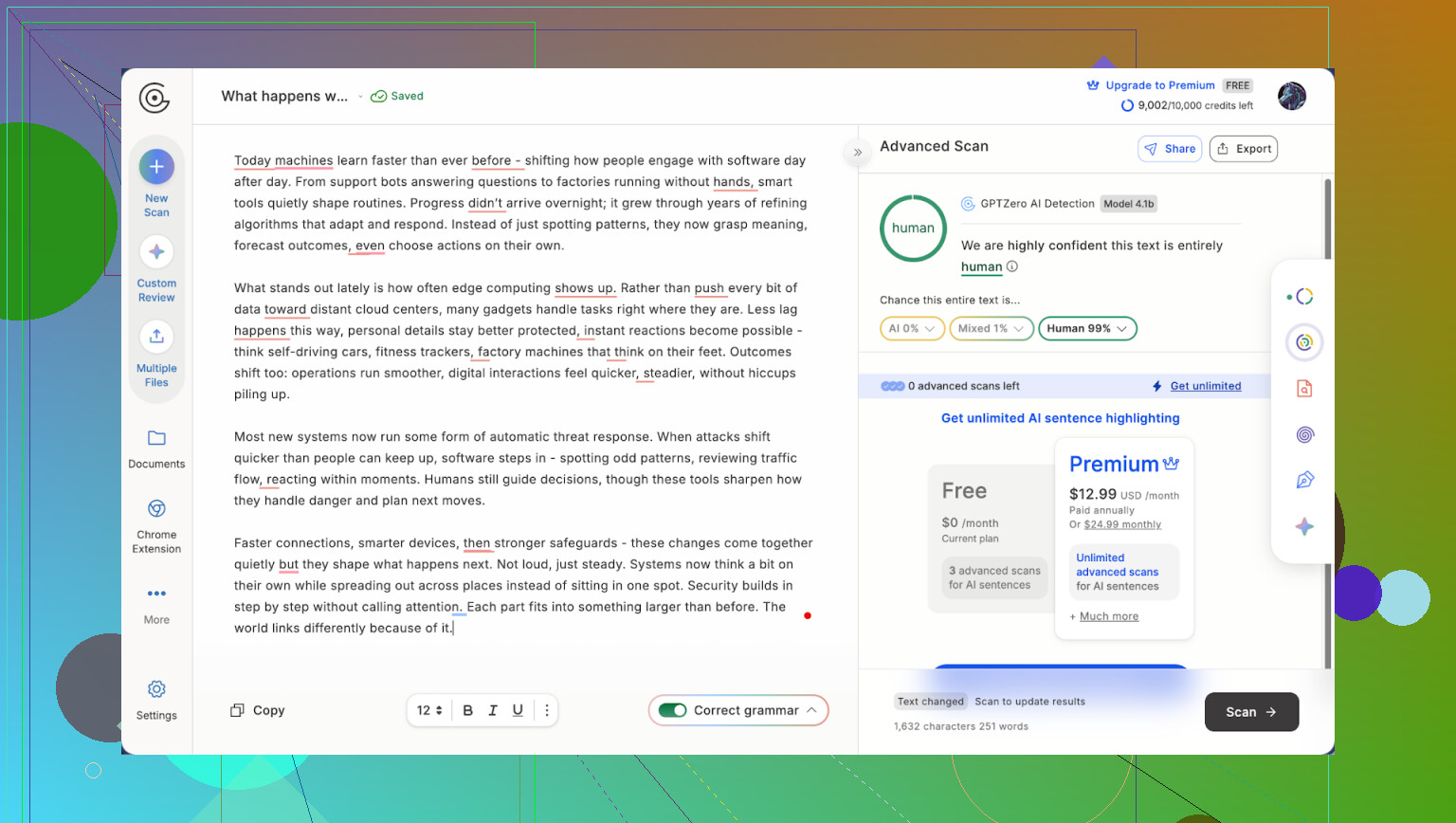The image size is (1456, 823).
Task: Click the GPTZero logo icon
Action: (154, 98)
